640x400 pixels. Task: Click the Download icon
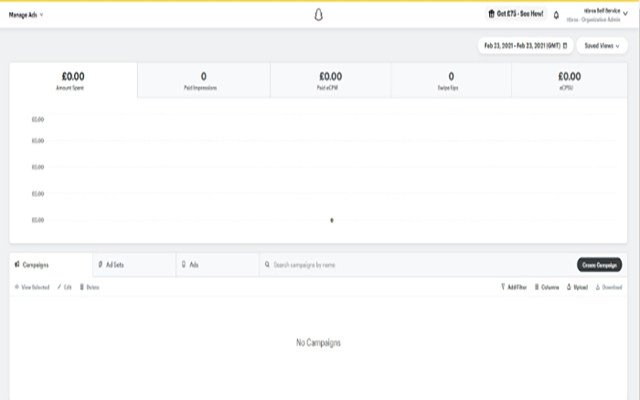coord(598,287)
